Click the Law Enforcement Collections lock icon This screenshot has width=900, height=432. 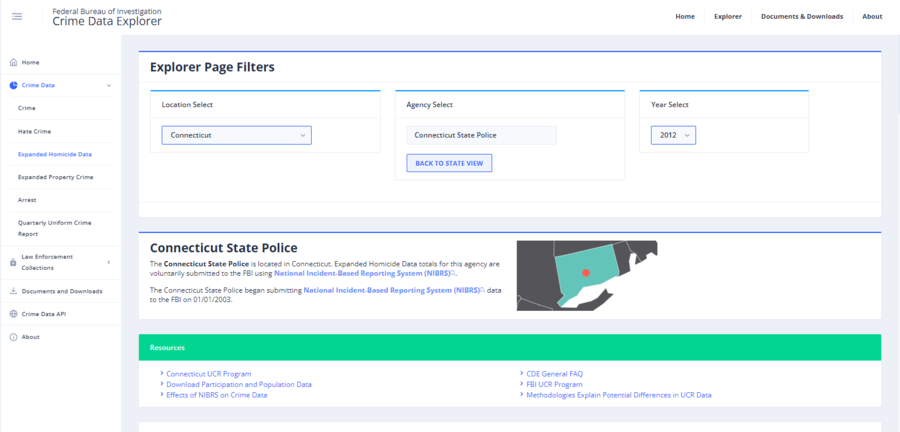pyautogui.click(x=14, y=262)
